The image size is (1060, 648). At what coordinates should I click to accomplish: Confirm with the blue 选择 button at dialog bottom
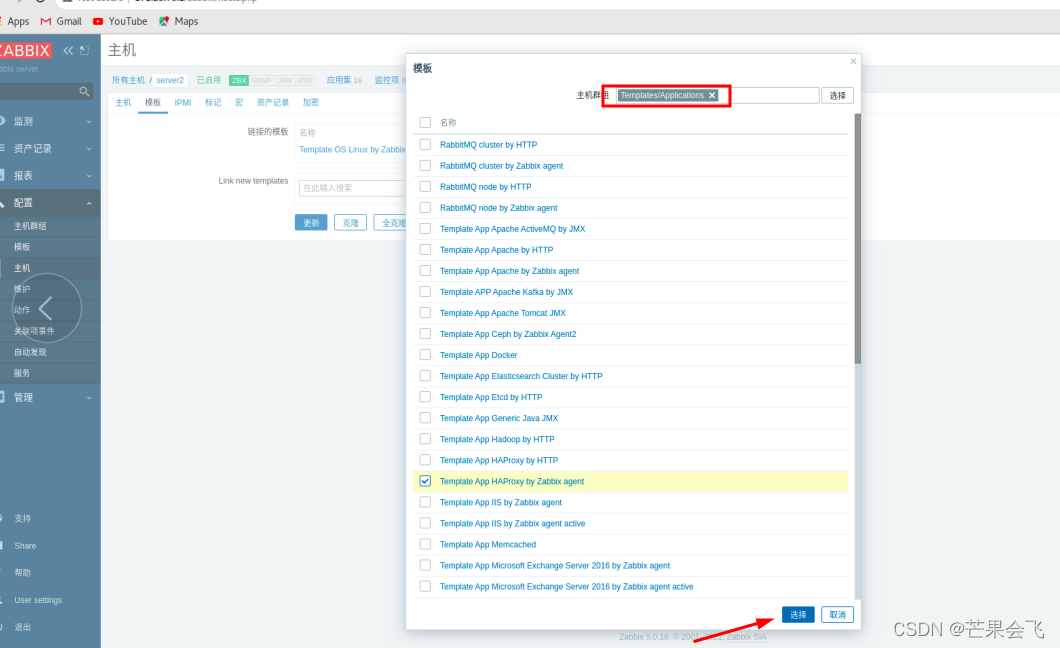point(798,615)
